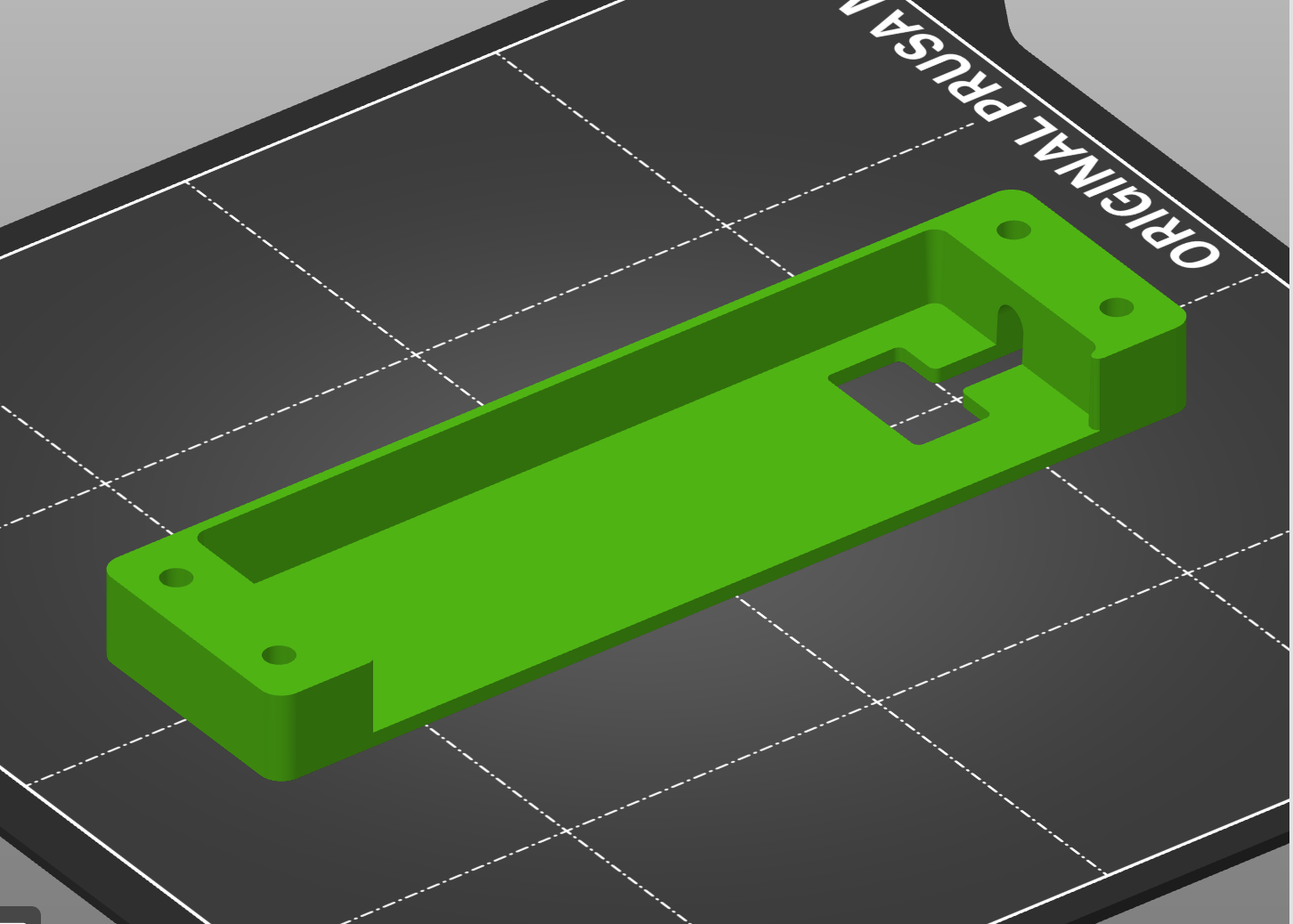Click the lower screw hole on the left mounting tab
Image resolution: width=1293 pixels, height=924 pixels.
[x=279, y=656]
